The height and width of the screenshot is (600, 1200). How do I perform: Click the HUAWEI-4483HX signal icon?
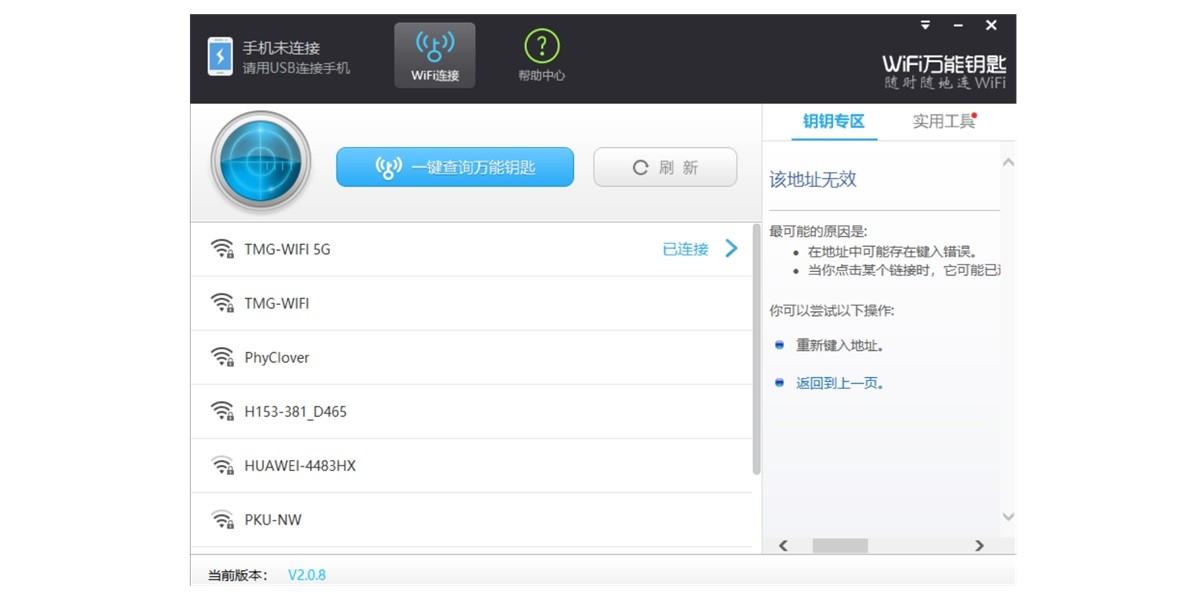tap(221, 465)
